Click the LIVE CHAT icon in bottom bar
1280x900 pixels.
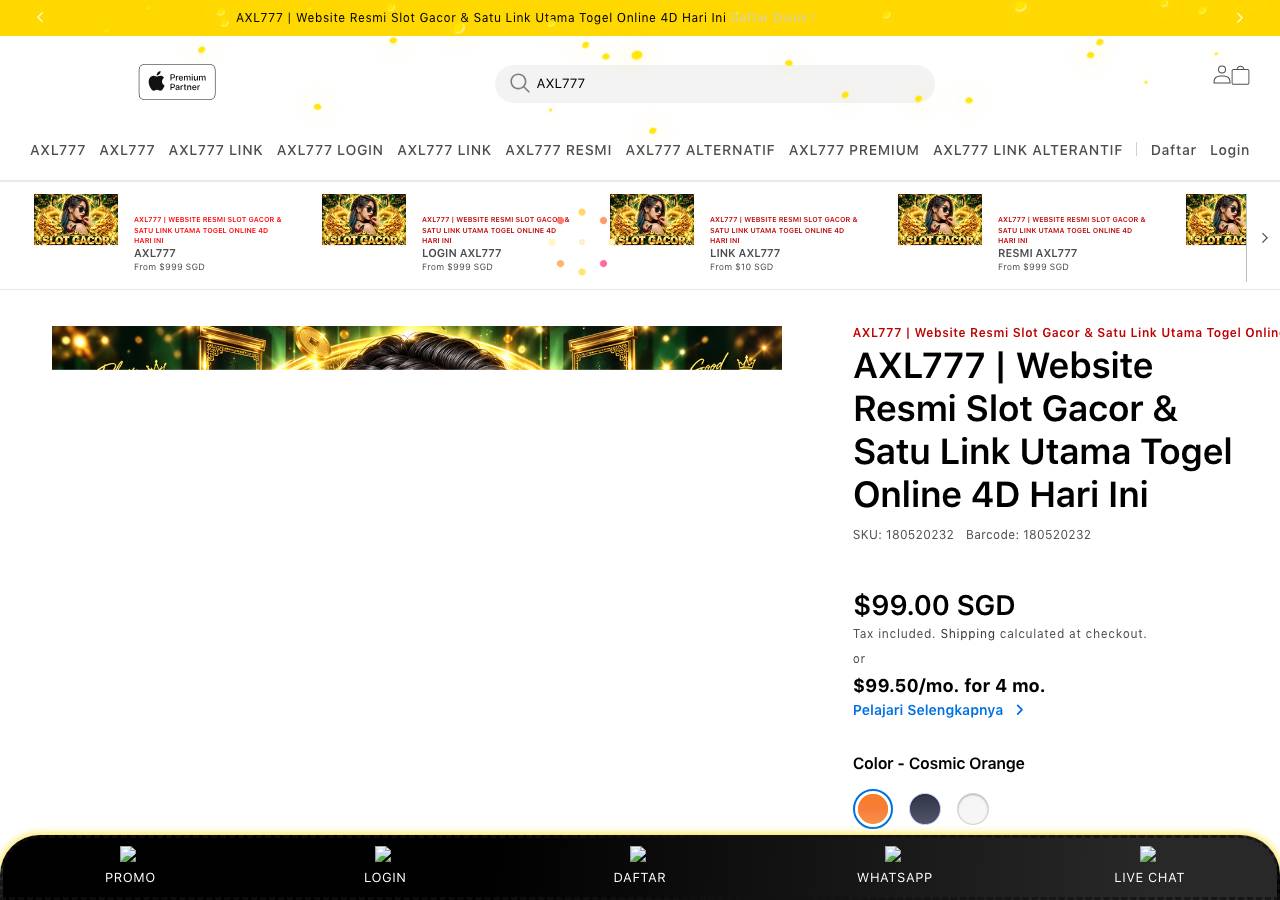click(1148, 854)
